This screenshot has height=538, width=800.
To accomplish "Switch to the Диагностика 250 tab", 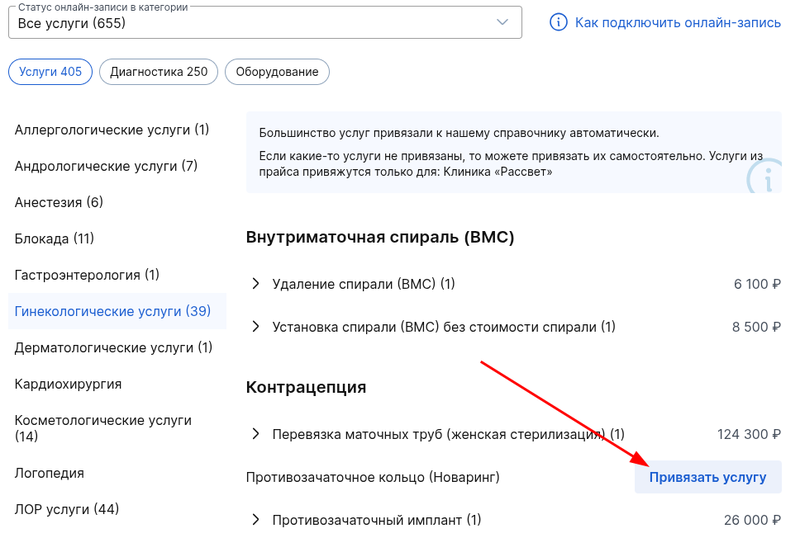I will pos(159,72).
